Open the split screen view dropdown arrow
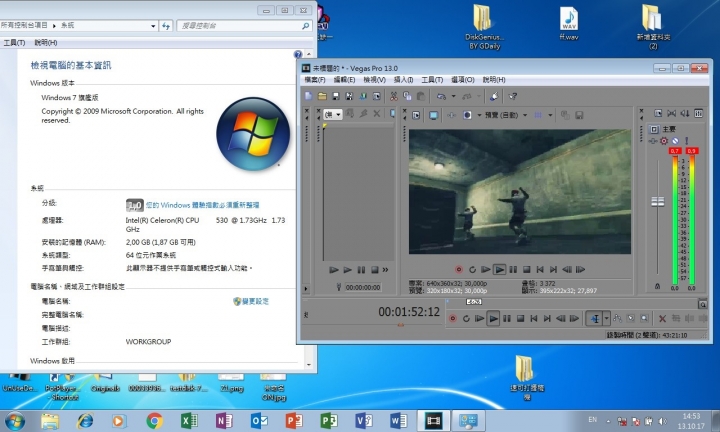 tap(479, 115)
